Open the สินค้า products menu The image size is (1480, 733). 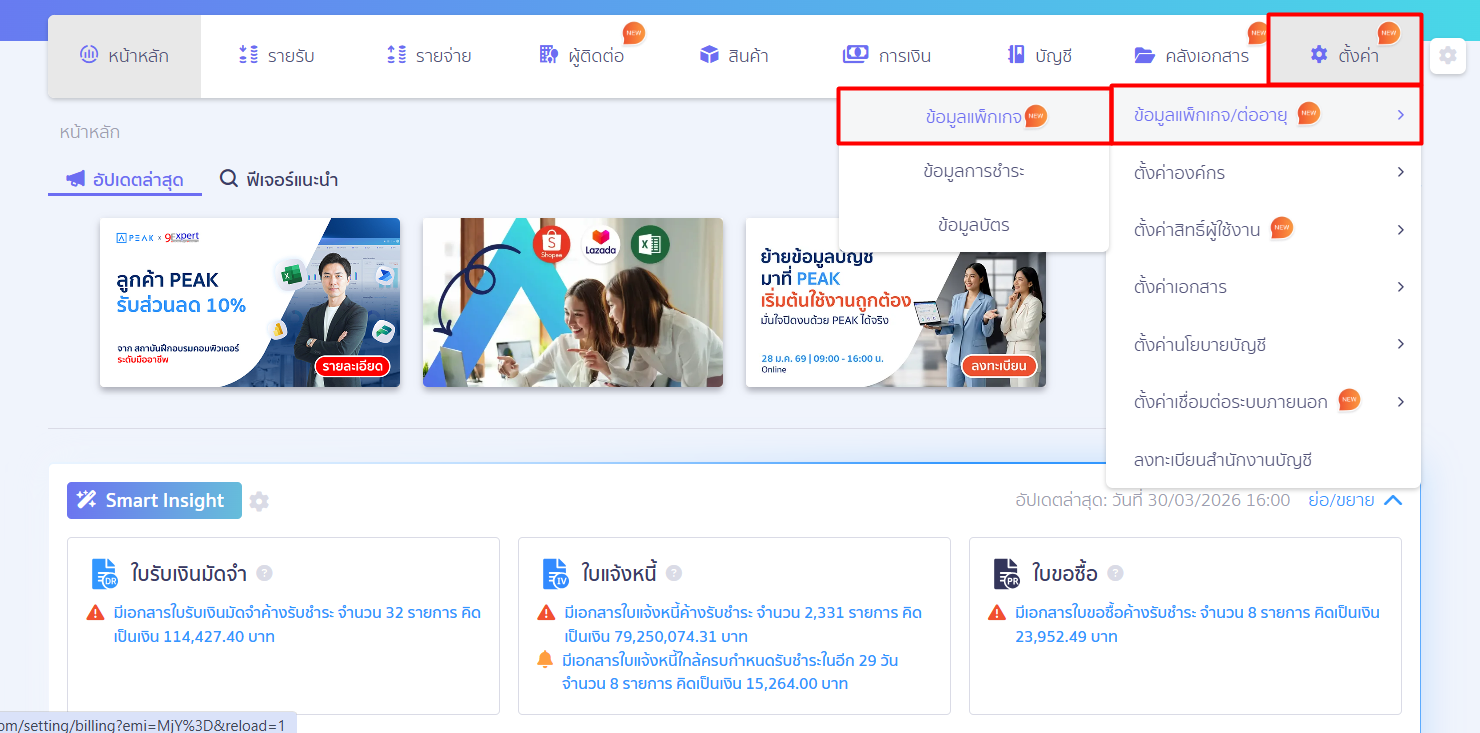coord(734,56)
